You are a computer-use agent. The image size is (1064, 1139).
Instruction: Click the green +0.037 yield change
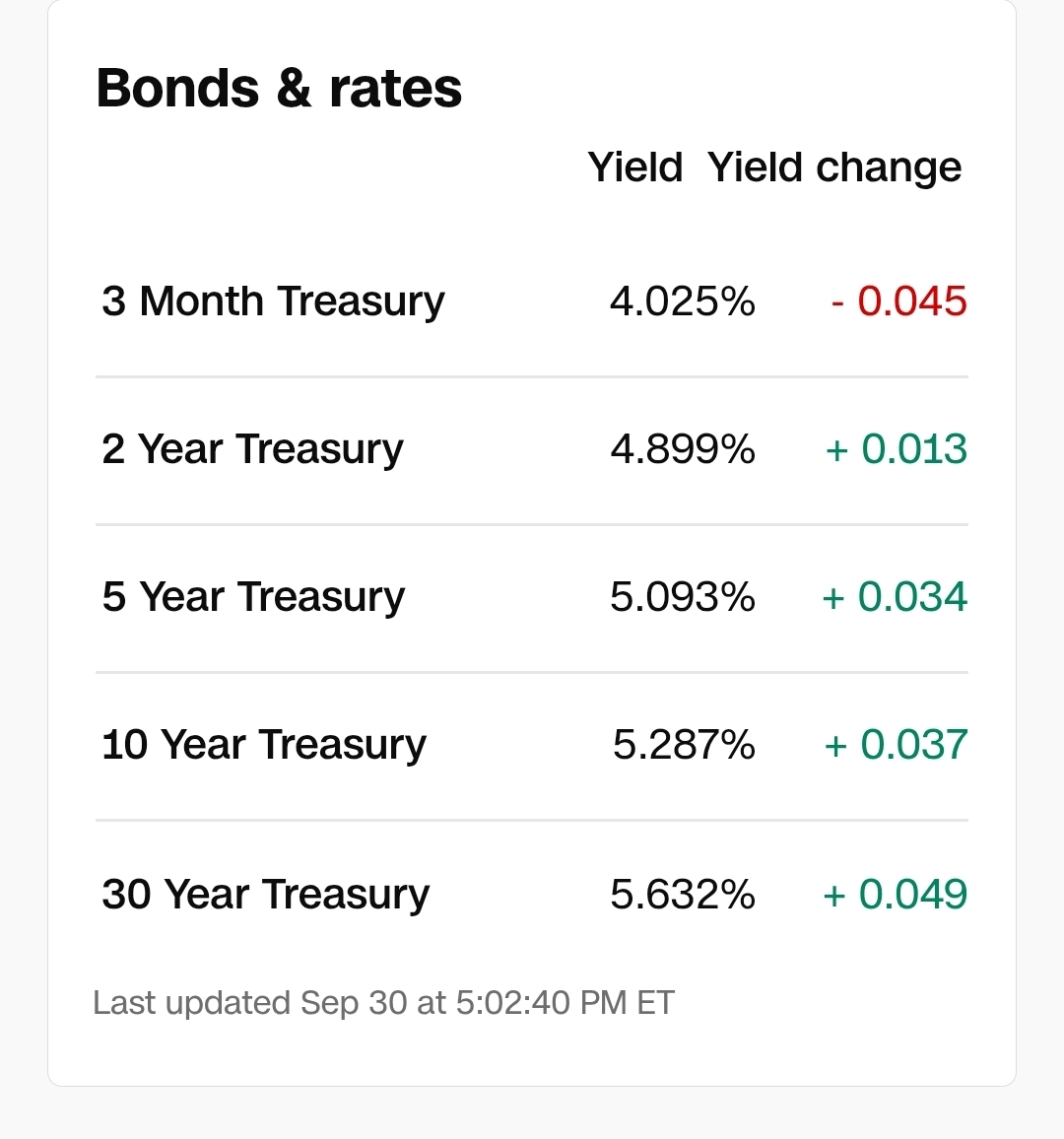897,745
